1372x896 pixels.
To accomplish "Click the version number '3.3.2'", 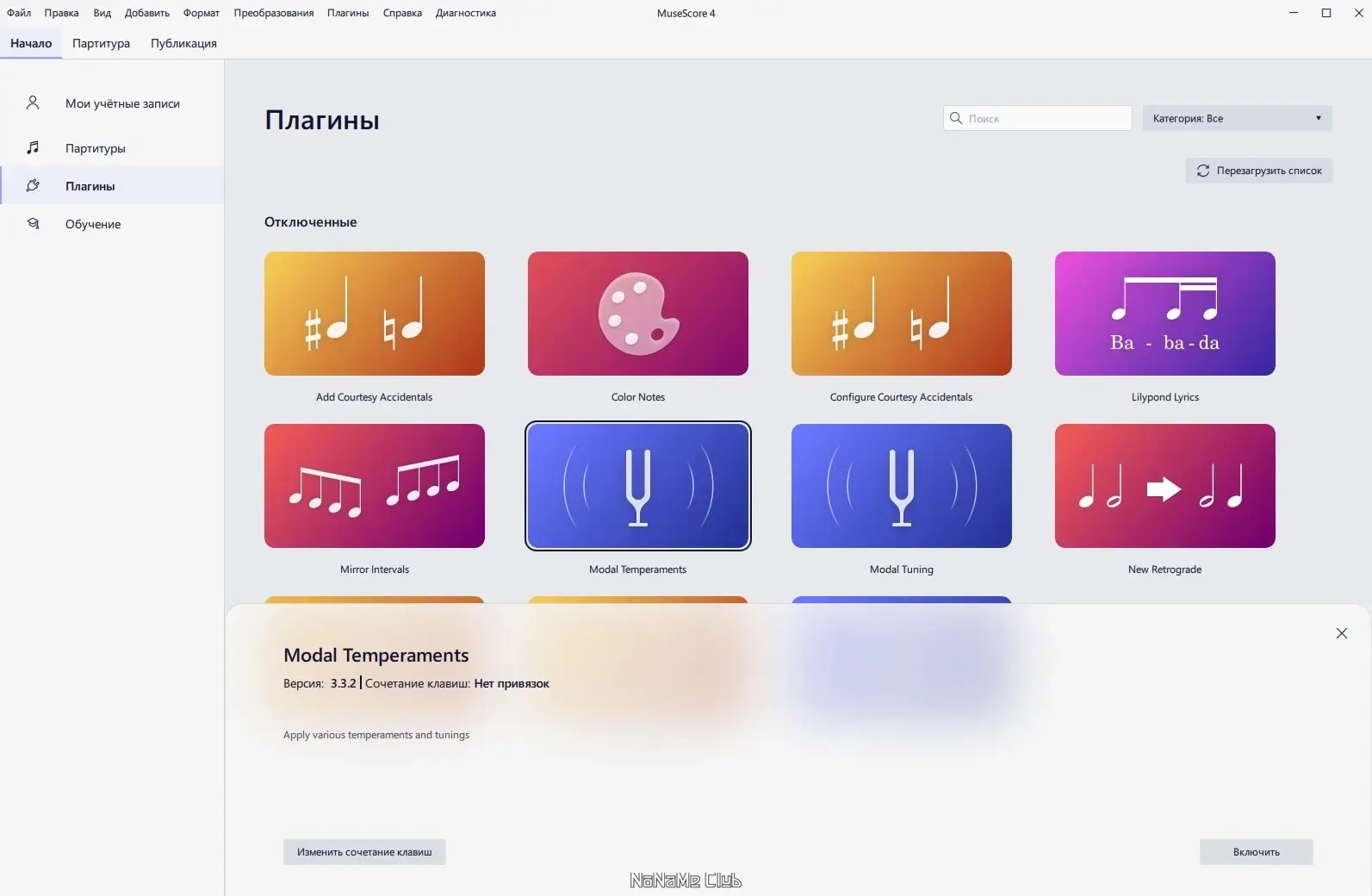I will pyautogui.click(x=343, y=683).
